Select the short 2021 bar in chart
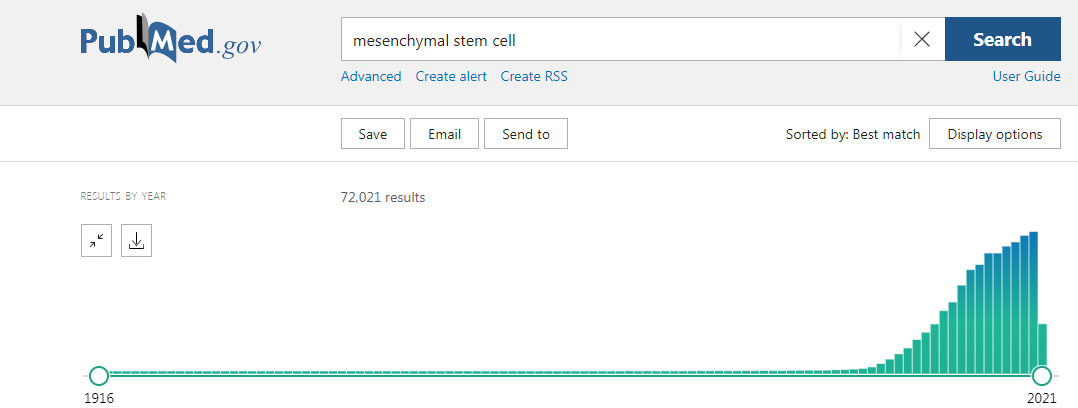Viewport: 1078px width, 408px height. pos(1042,349)
